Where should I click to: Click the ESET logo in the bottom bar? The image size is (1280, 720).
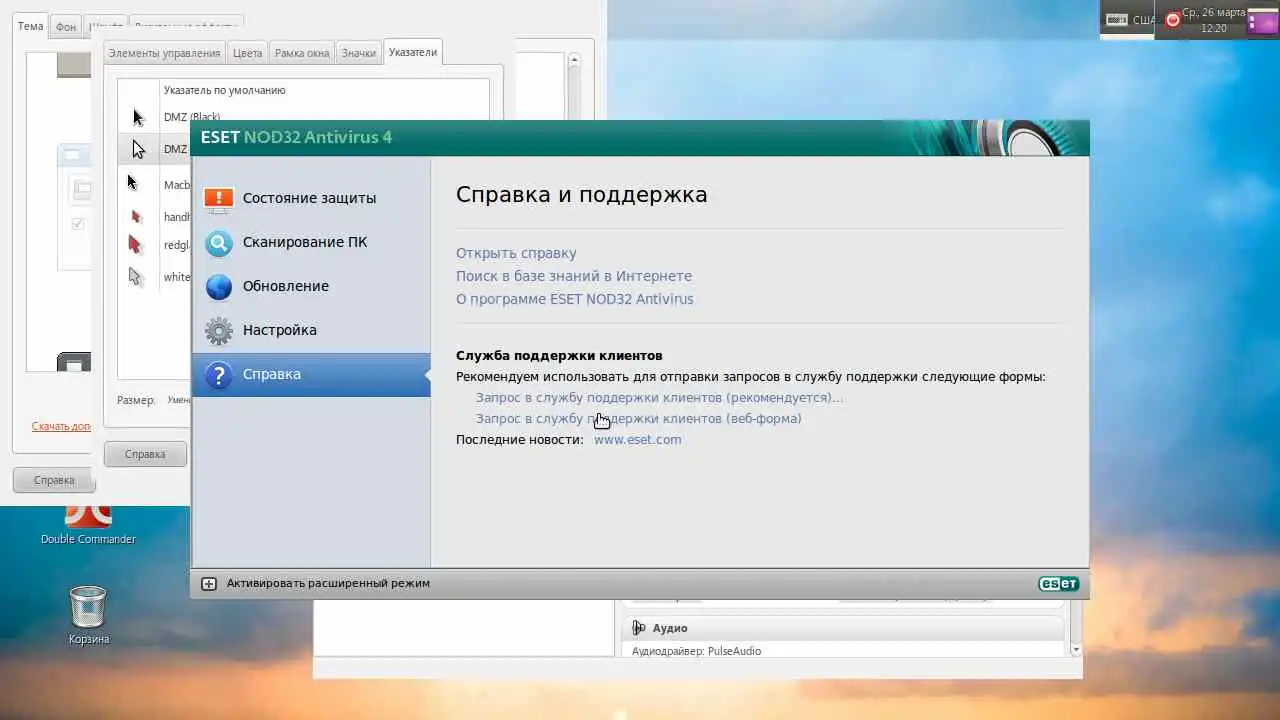click(x=1058, y=583)
